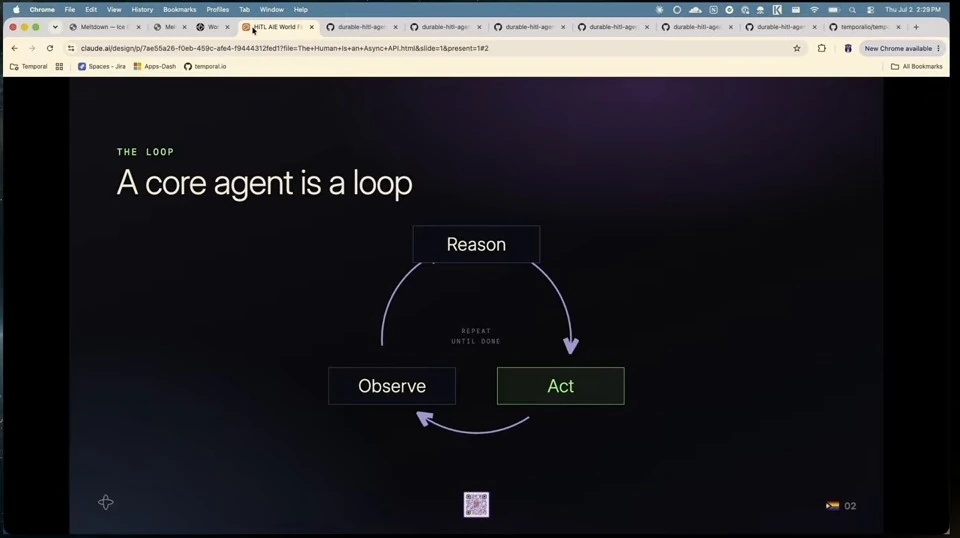Open a new tab with plus button

click(916, 27)
